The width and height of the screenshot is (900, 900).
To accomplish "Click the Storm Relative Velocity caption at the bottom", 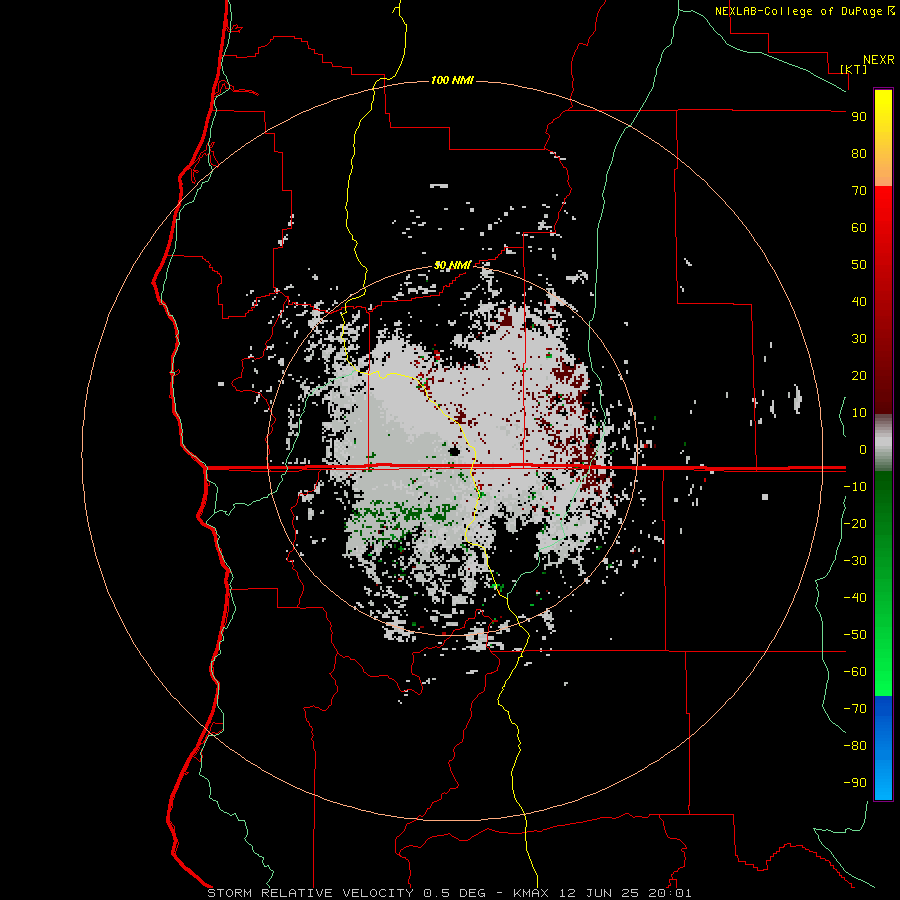I will pos(449,893).
